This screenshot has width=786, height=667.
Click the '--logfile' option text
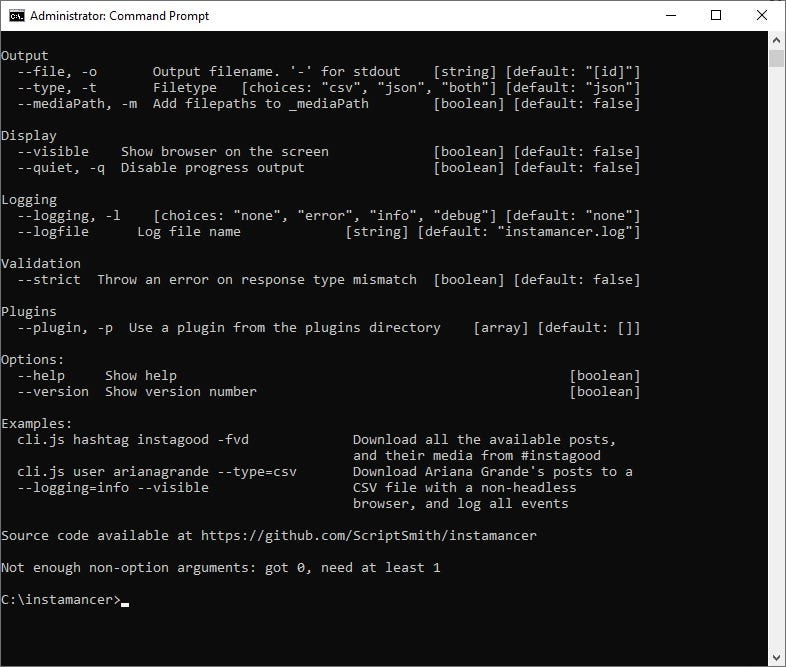tap(53, 232)
